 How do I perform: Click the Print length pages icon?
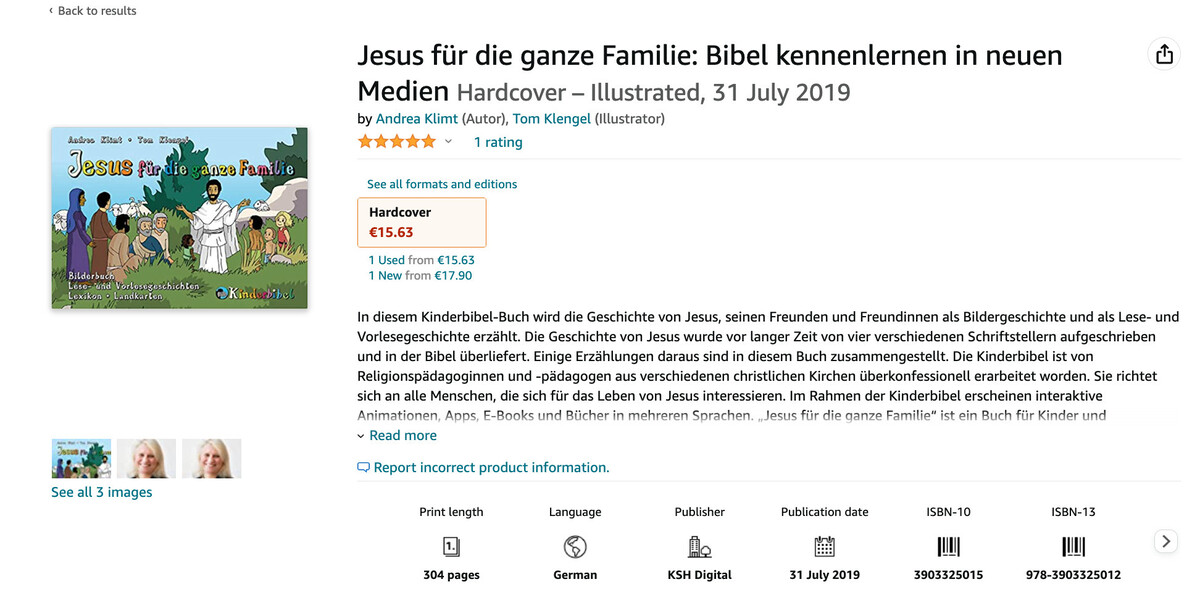click(451, 546)
